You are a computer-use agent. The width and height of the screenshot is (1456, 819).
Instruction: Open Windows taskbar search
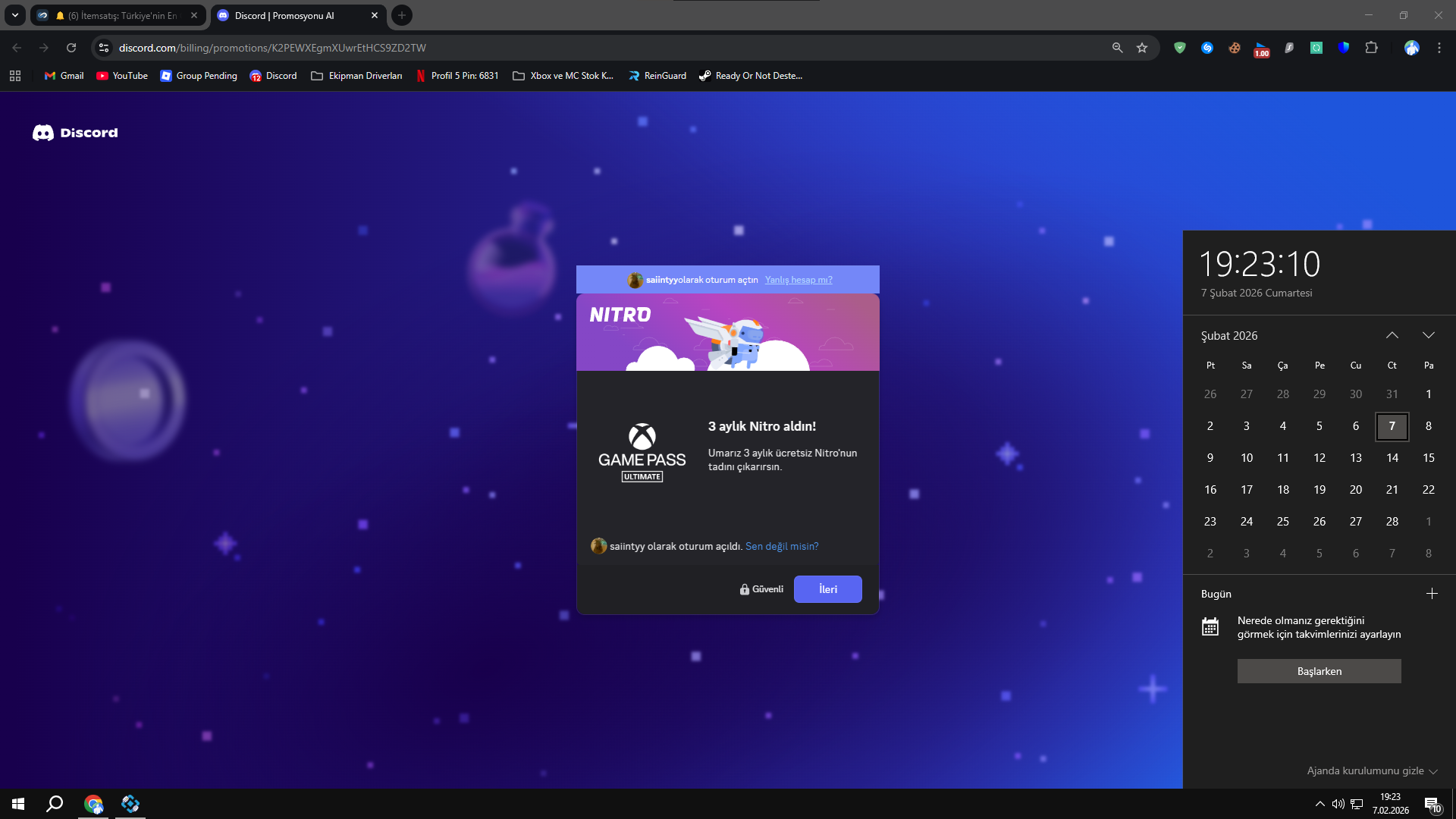tap(55, 804)
